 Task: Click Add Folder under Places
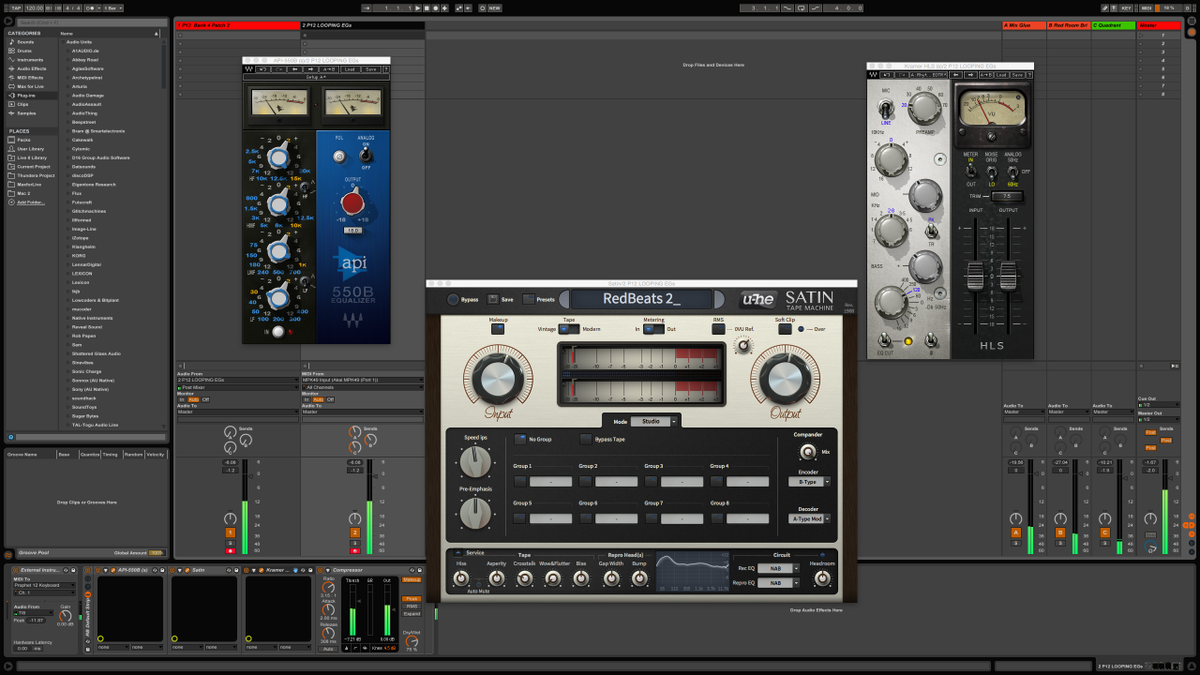[x=31, y=202]
